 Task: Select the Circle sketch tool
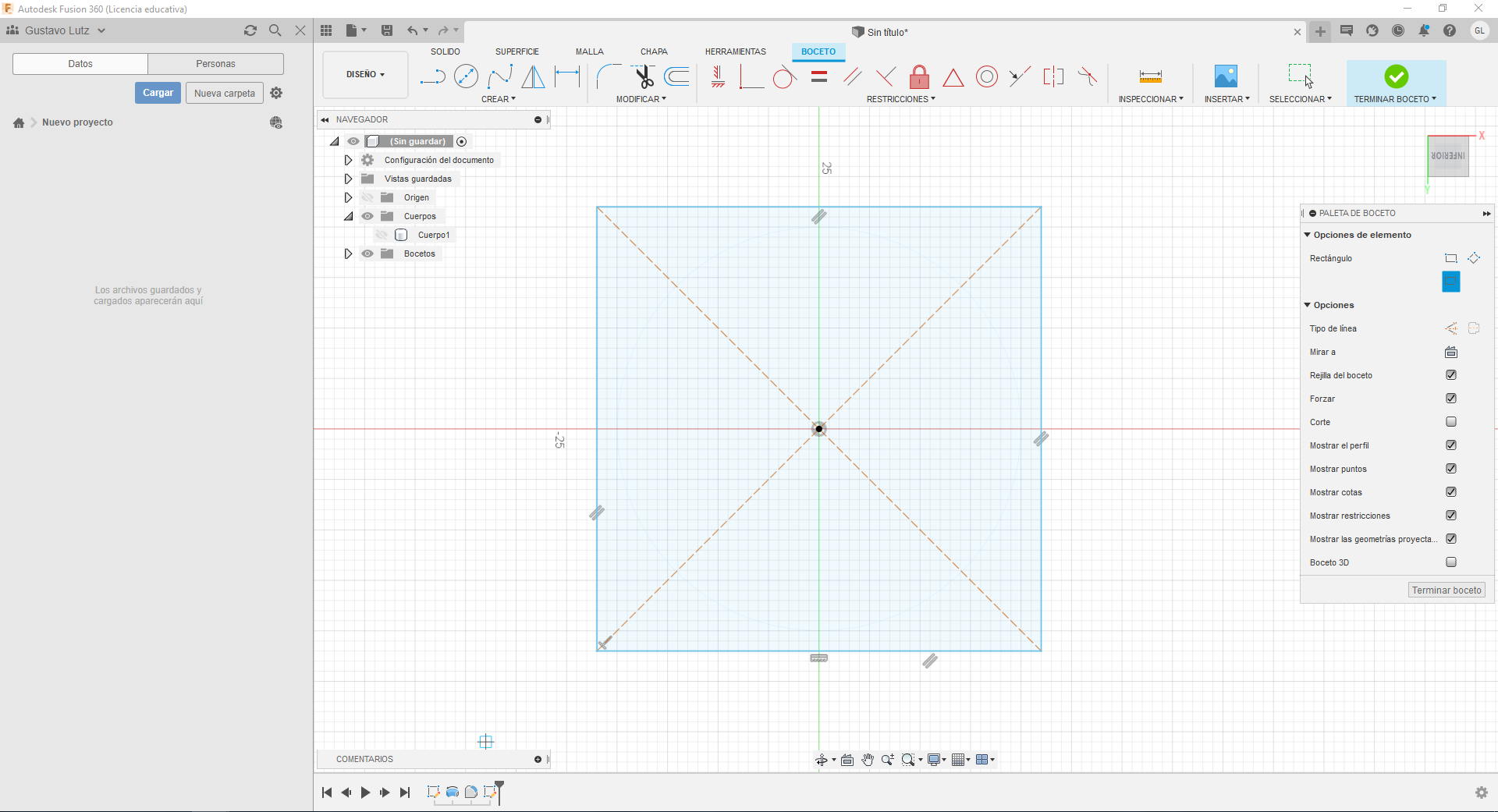(466, 76)
